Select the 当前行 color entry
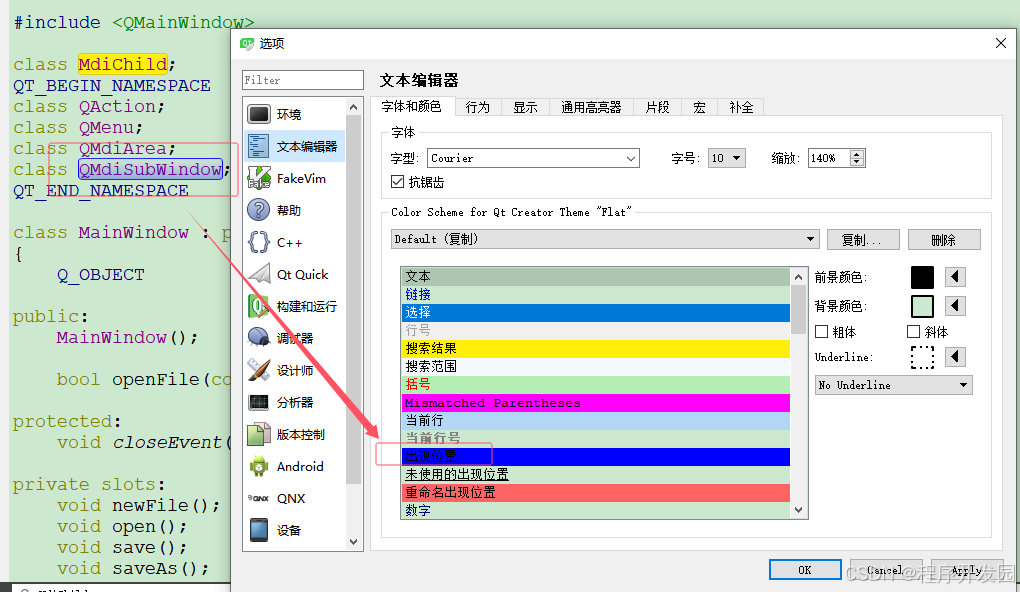Viewport: 1020px width, 592px height. click(x=596, y=421)
